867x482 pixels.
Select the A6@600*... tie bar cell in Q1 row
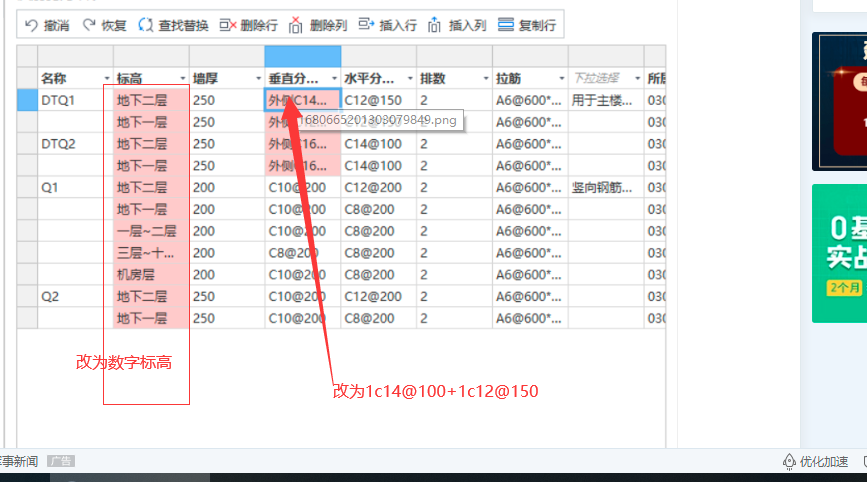(x=530, y=188)
